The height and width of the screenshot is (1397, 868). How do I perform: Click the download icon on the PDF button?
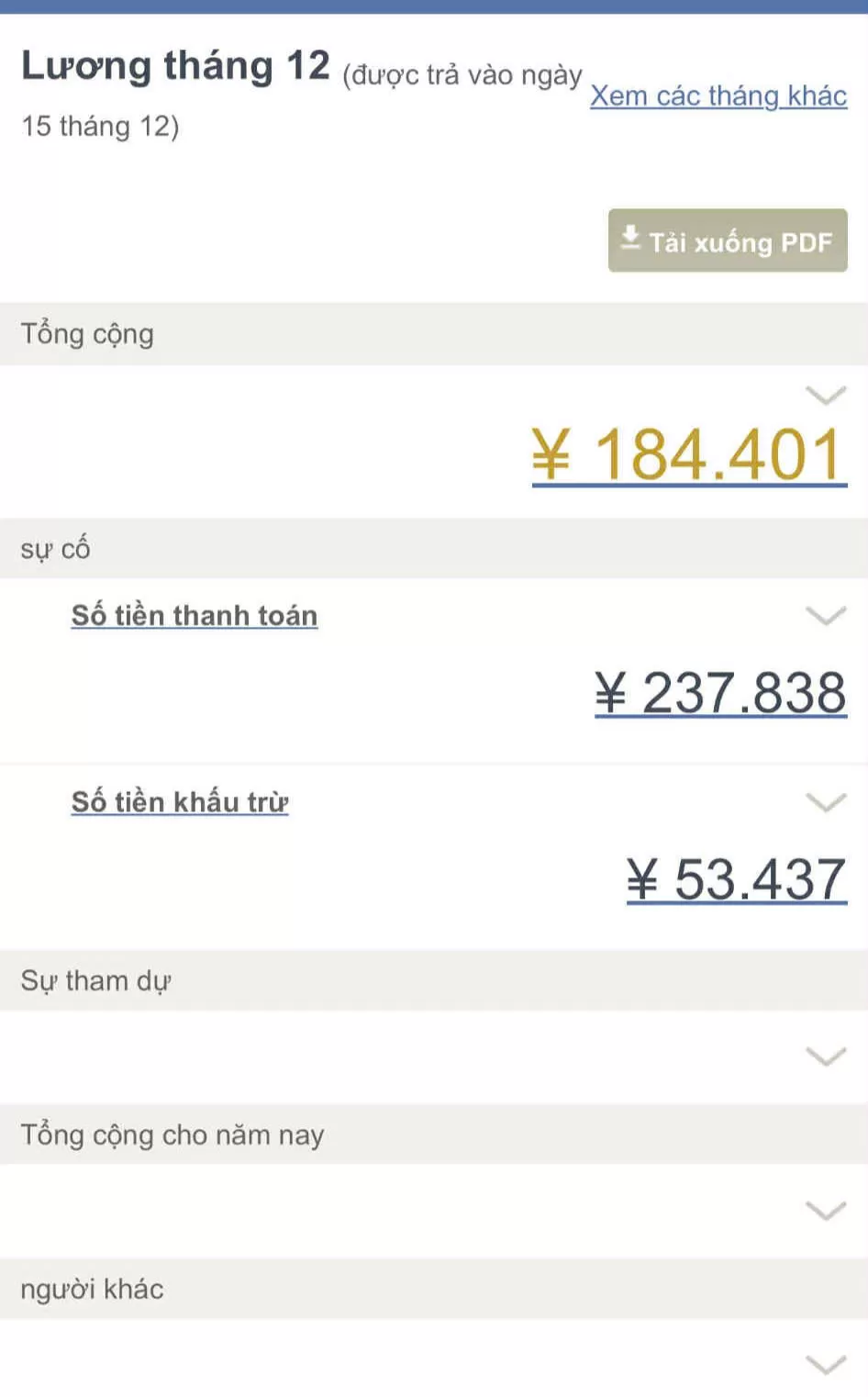coord(630,238)
